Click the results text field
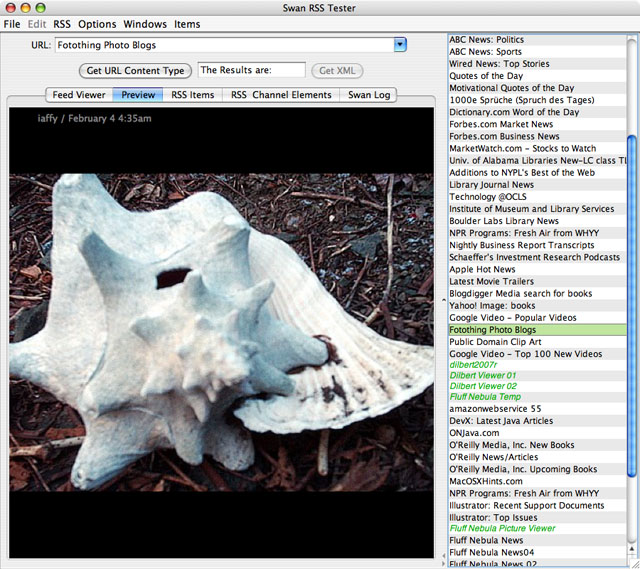Viewport: 640px width, 569px height. point(251,71)
